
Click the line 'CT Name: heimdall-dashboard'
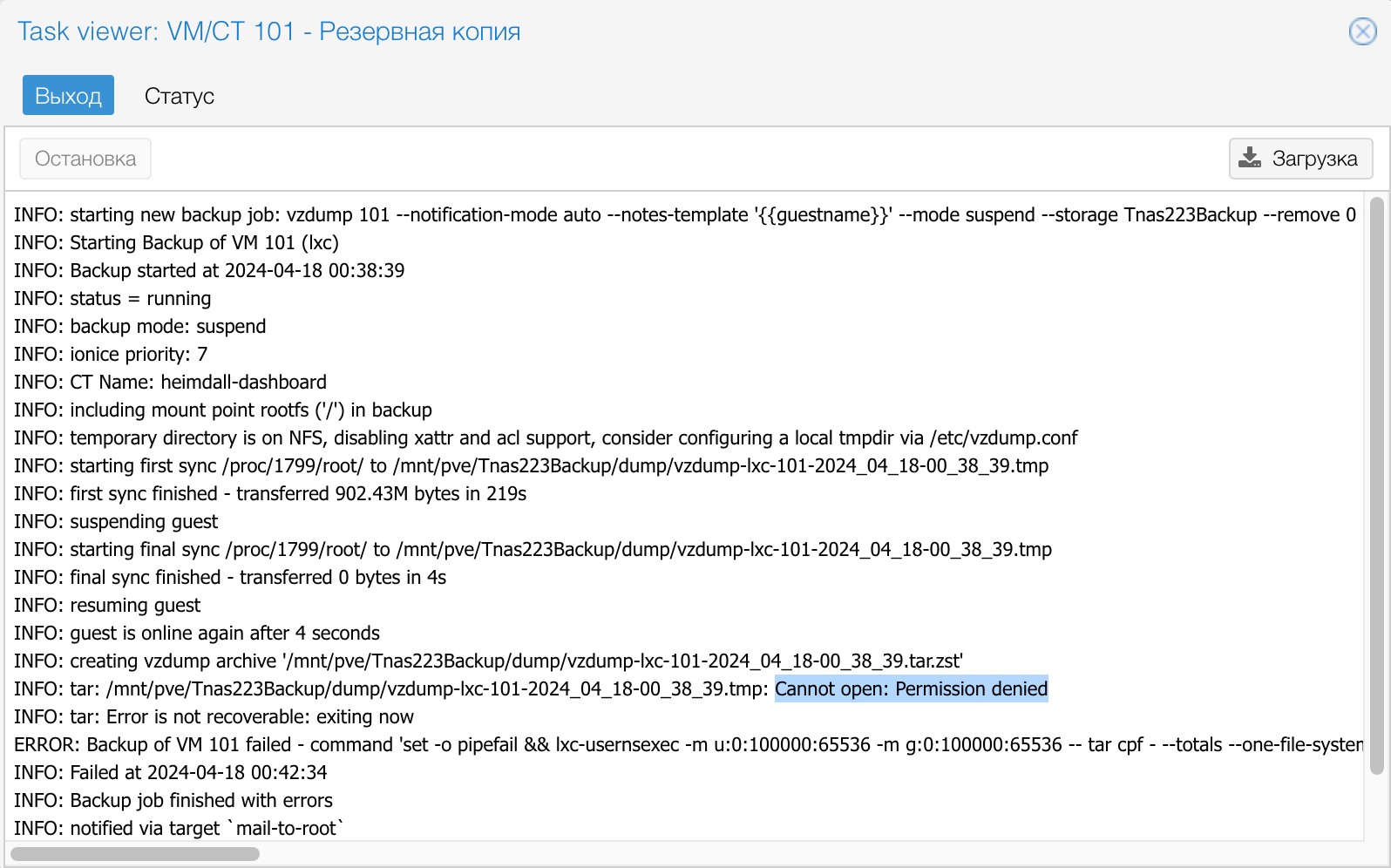[170, 382]
